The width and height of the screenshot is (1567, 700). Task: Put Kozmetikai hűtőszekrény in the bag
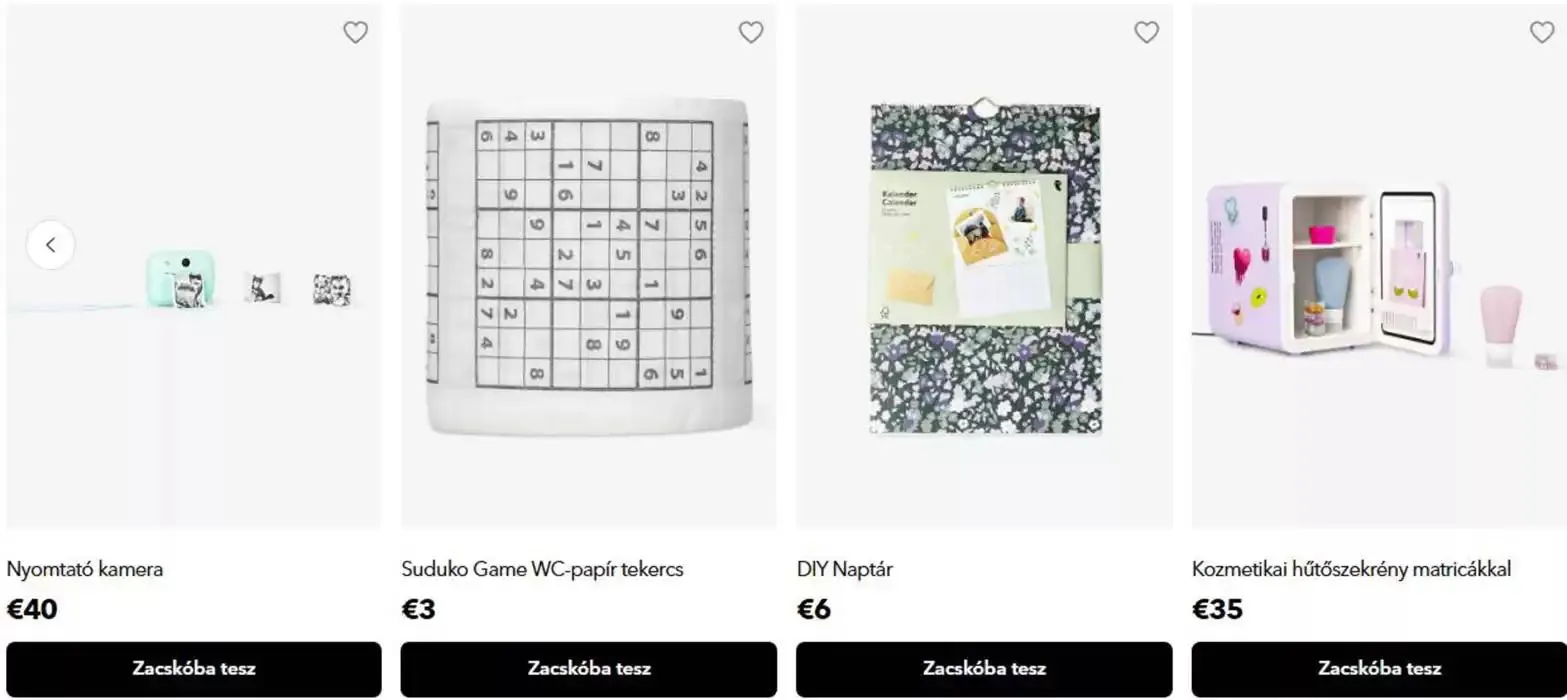(x=1379, y=669)
